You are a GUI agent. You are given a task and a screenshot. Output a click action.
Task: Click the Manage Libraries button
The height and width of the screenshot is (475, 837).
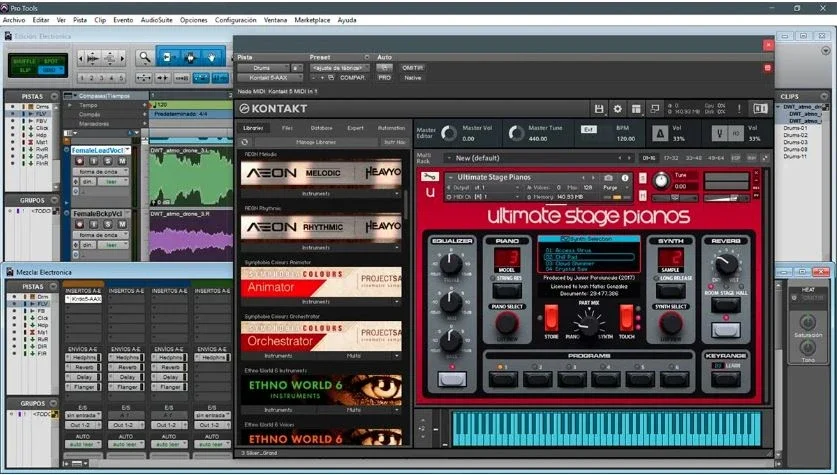[315, 142]
